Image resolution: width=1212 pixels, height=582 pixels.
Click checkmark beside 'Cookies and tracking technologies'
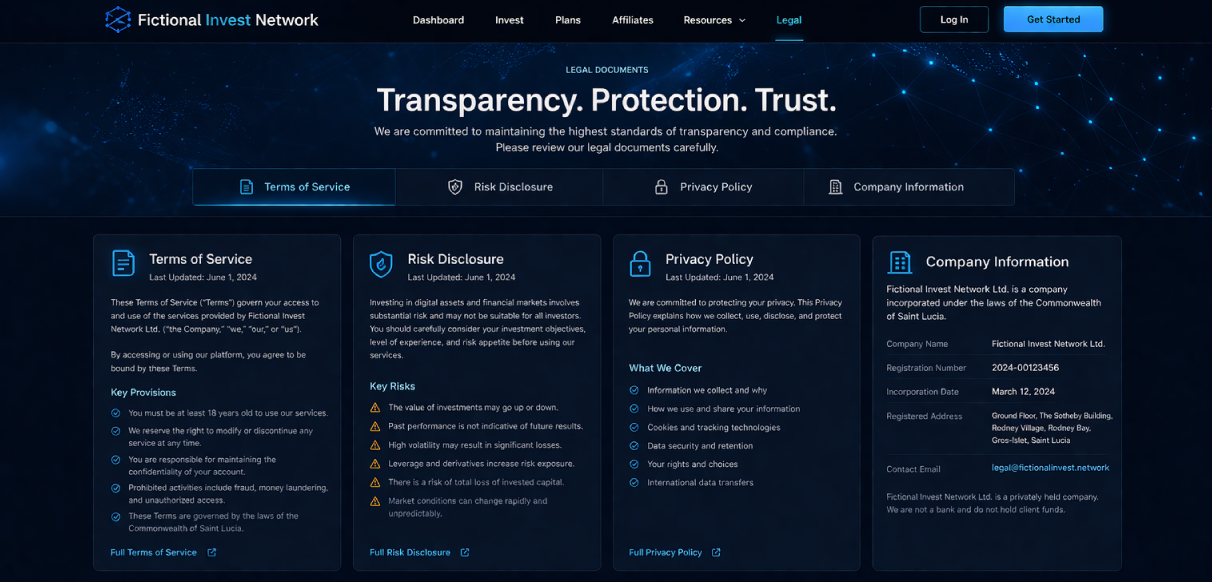pyautogui.click(x=634, y=427)
